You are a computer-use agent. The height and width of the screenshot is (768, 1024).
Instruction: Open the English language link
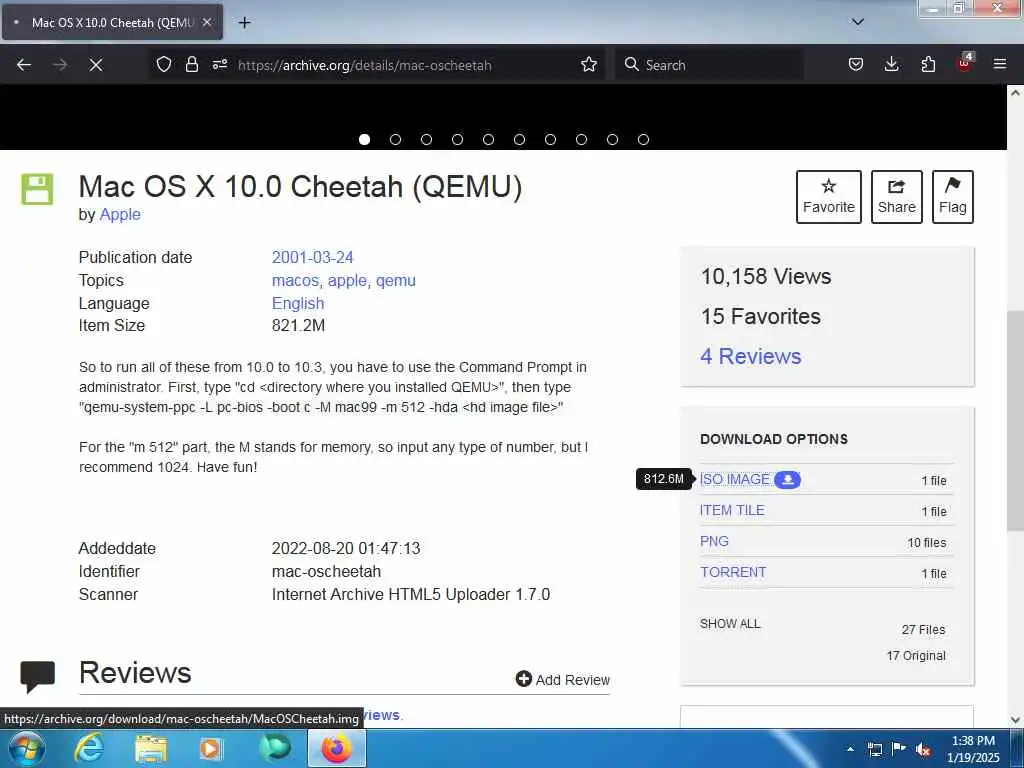pyautogui.click(x=298, y=303)
